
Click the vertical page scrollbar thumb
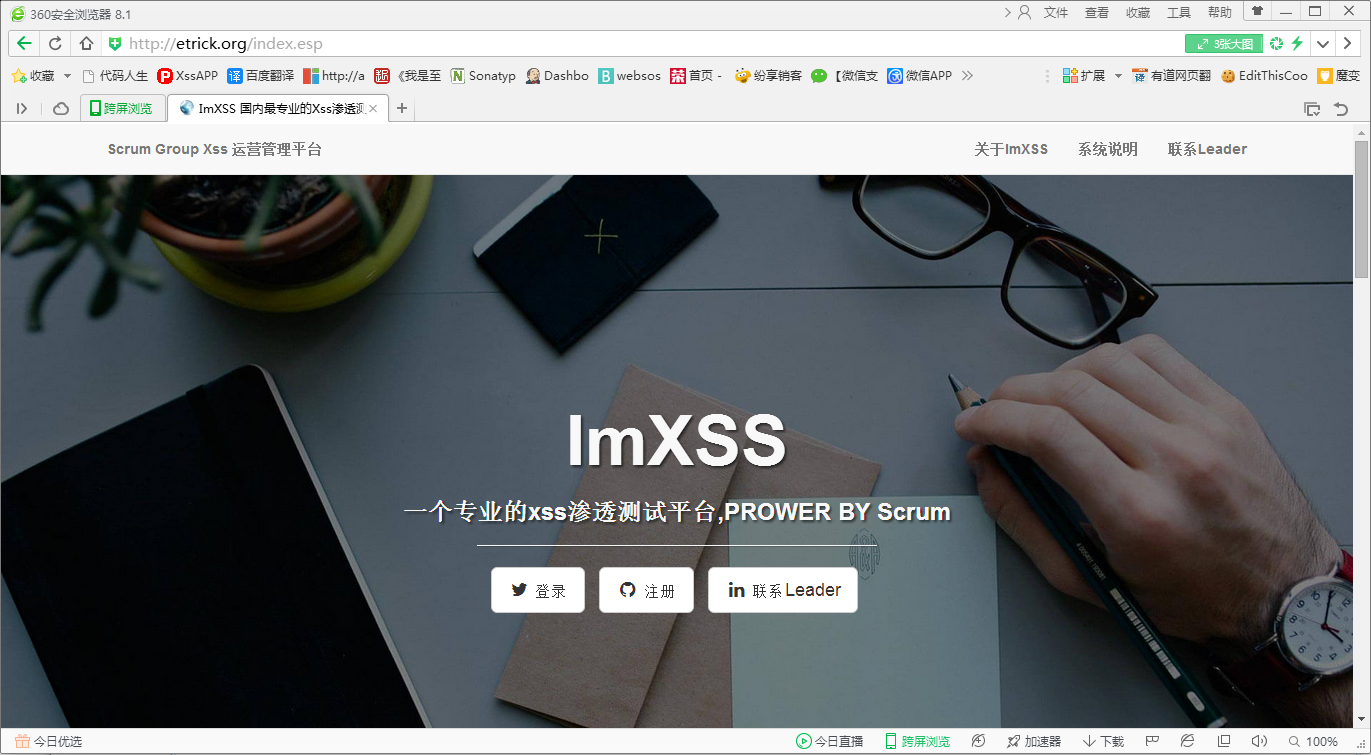[1361, 210]
